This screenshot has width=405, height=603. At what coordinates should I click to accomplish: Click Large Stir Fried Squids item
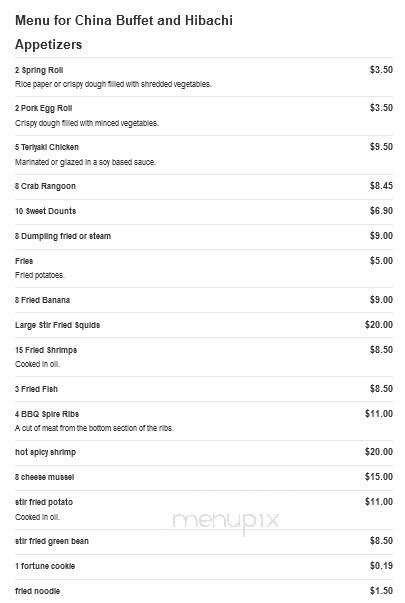coord(57,325)
